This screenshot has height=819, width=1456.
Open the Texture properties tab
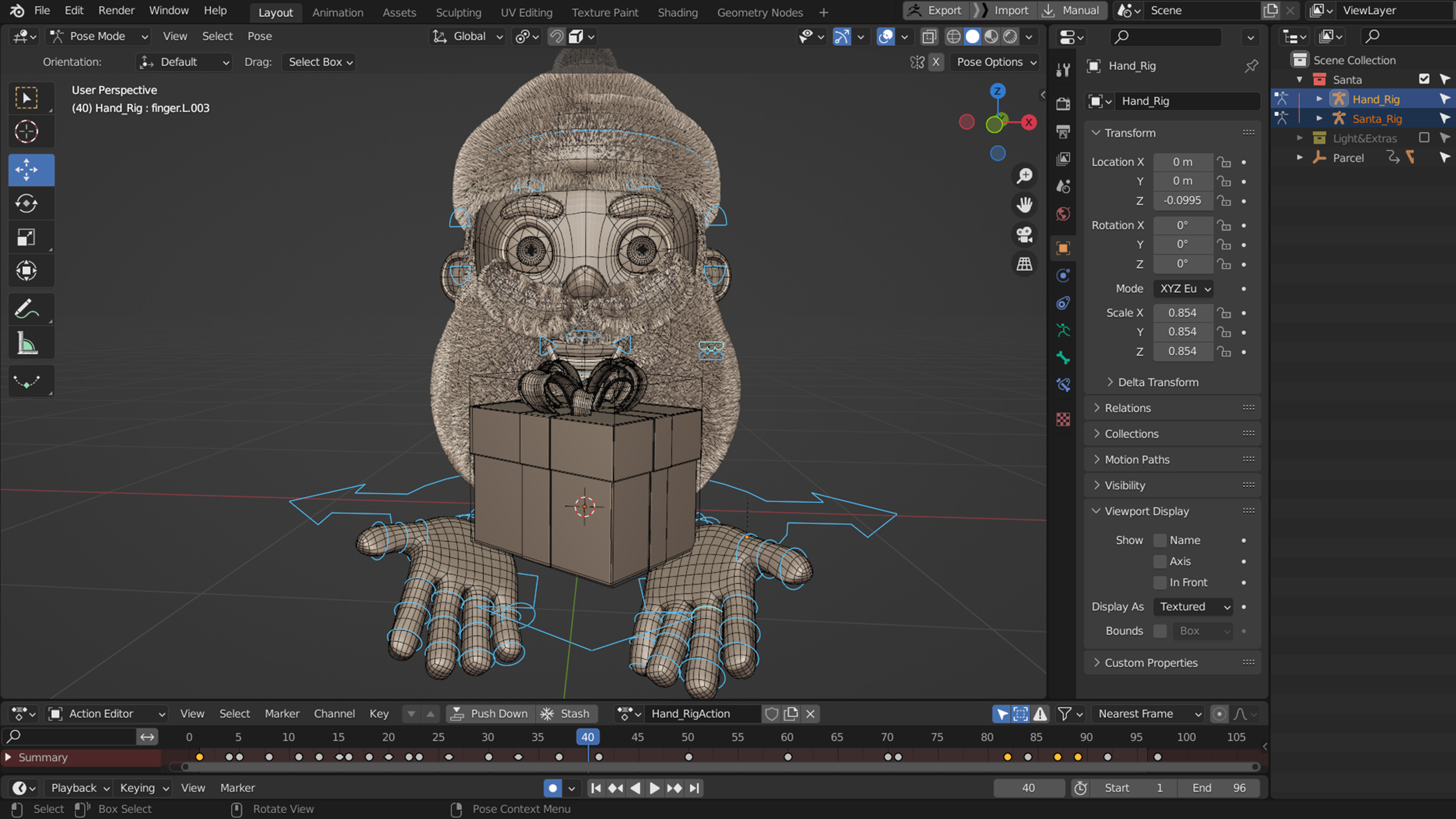tap(1063, 419)
